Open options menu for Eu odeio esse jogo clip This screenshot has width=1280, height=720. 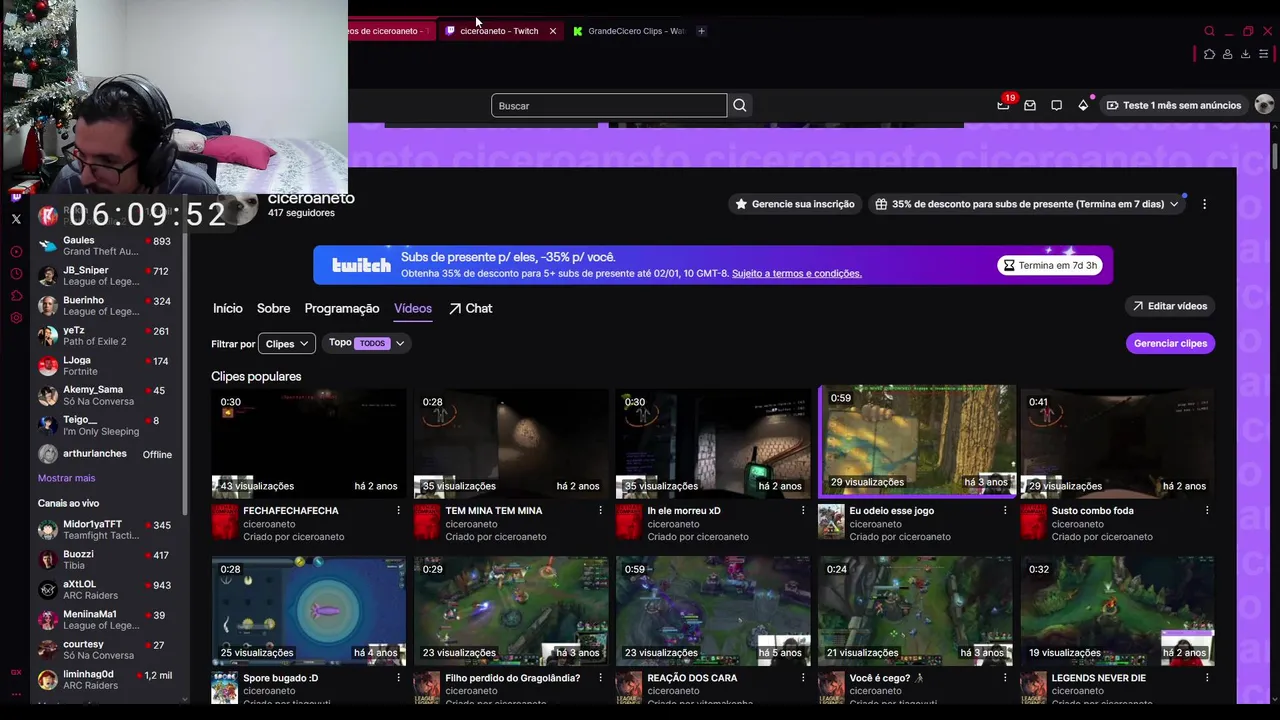tap(1005, 511)
